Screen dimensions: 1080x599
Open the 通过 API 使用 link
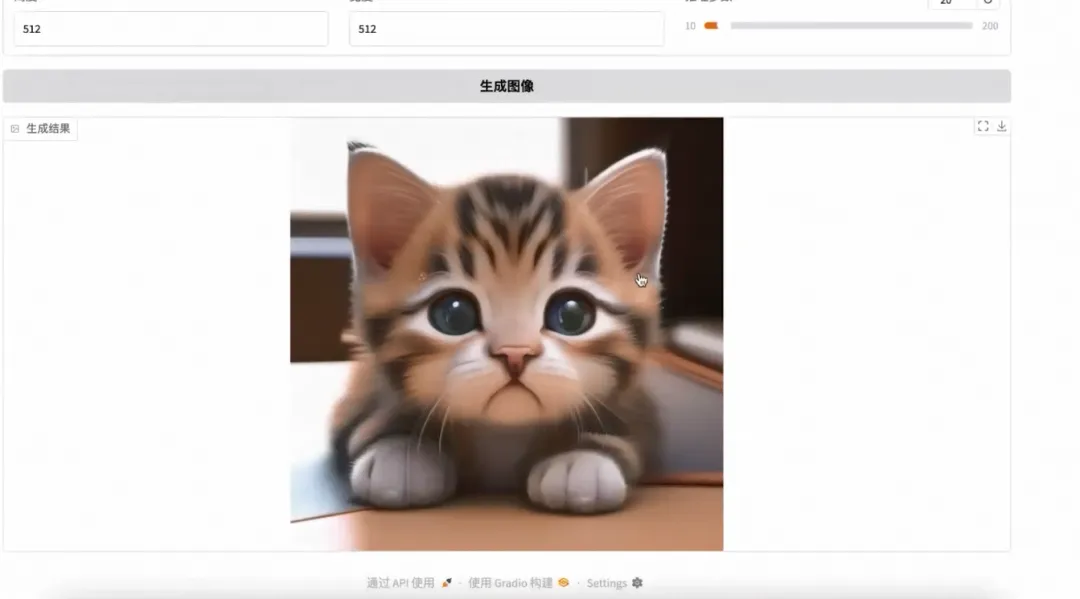click(409, 583)
